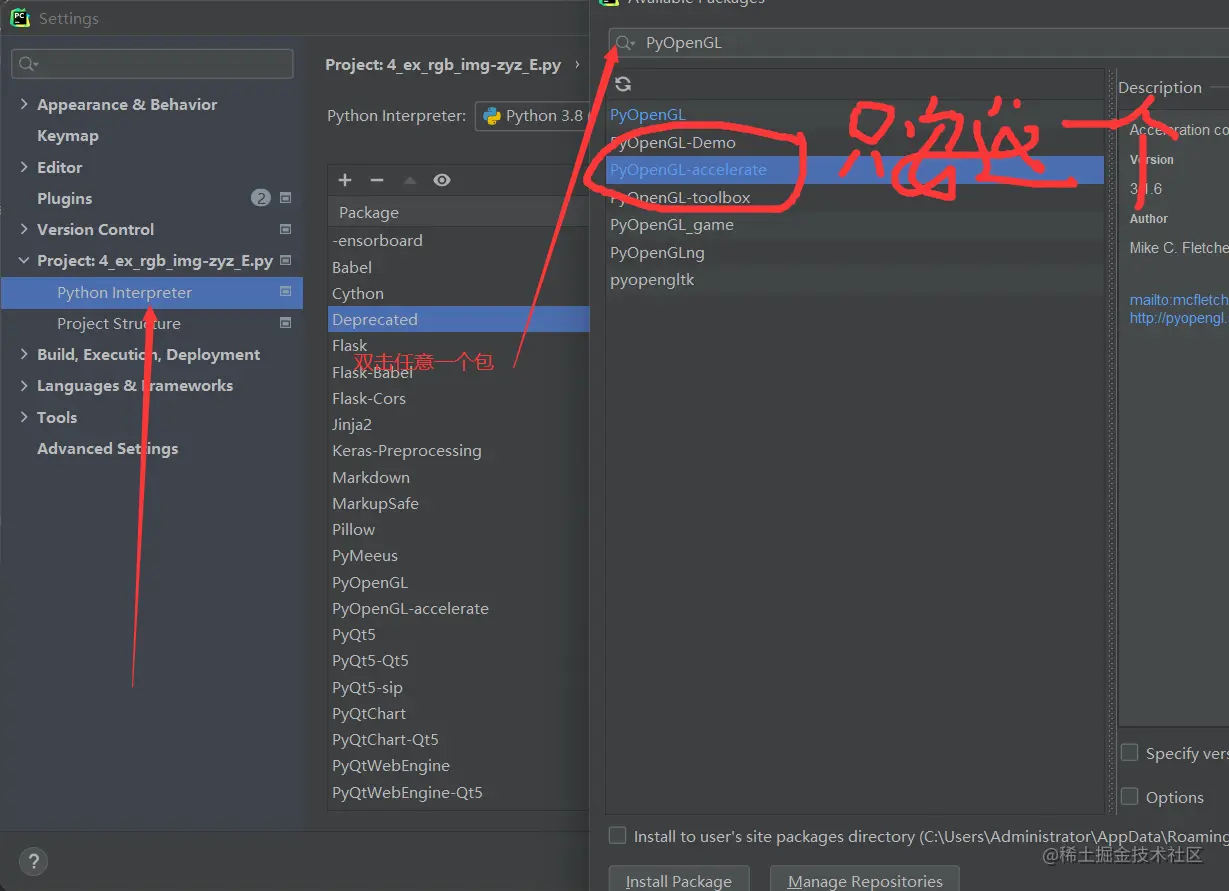Click the breadcrumb chevron after the project name
1229x891 pixels.
577,65
